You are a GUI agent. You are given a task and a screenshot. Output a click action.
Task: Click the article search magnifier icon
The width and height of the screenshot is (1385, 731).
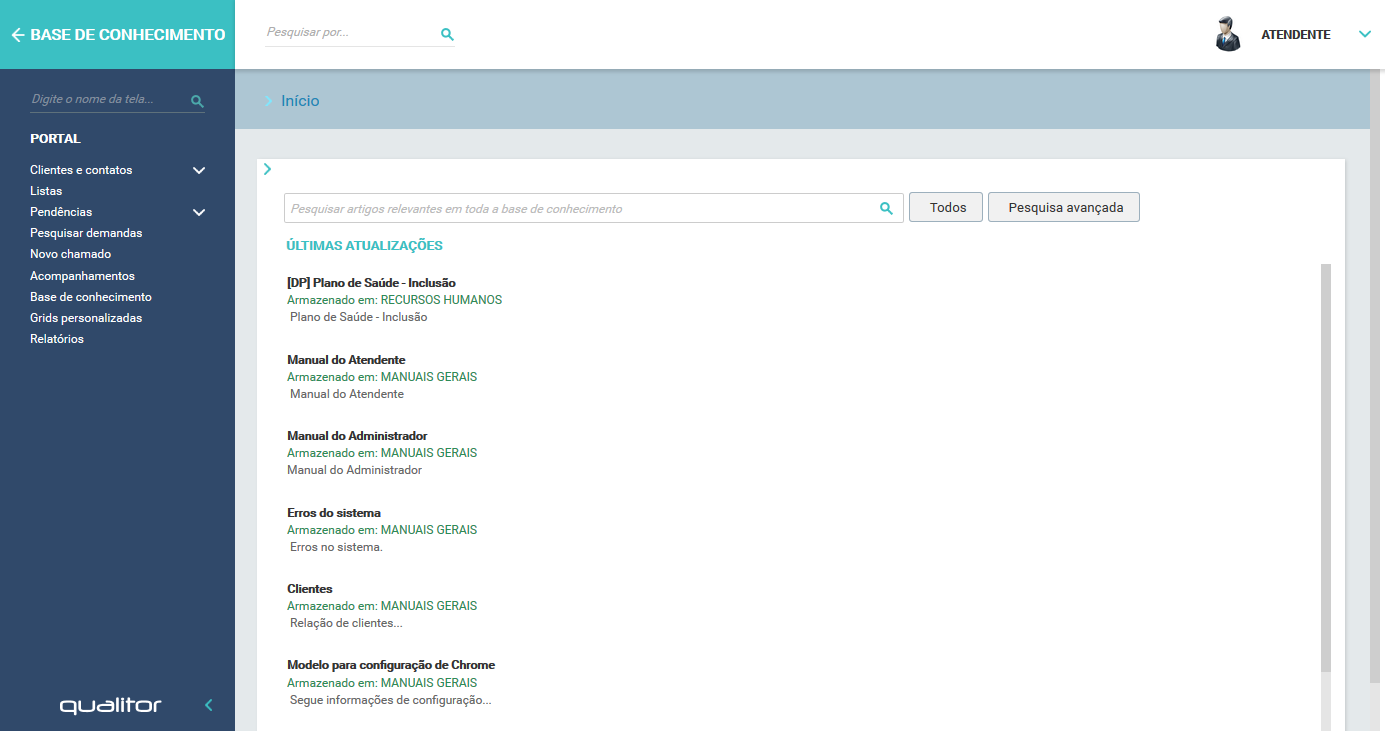(x=886, y=208)
